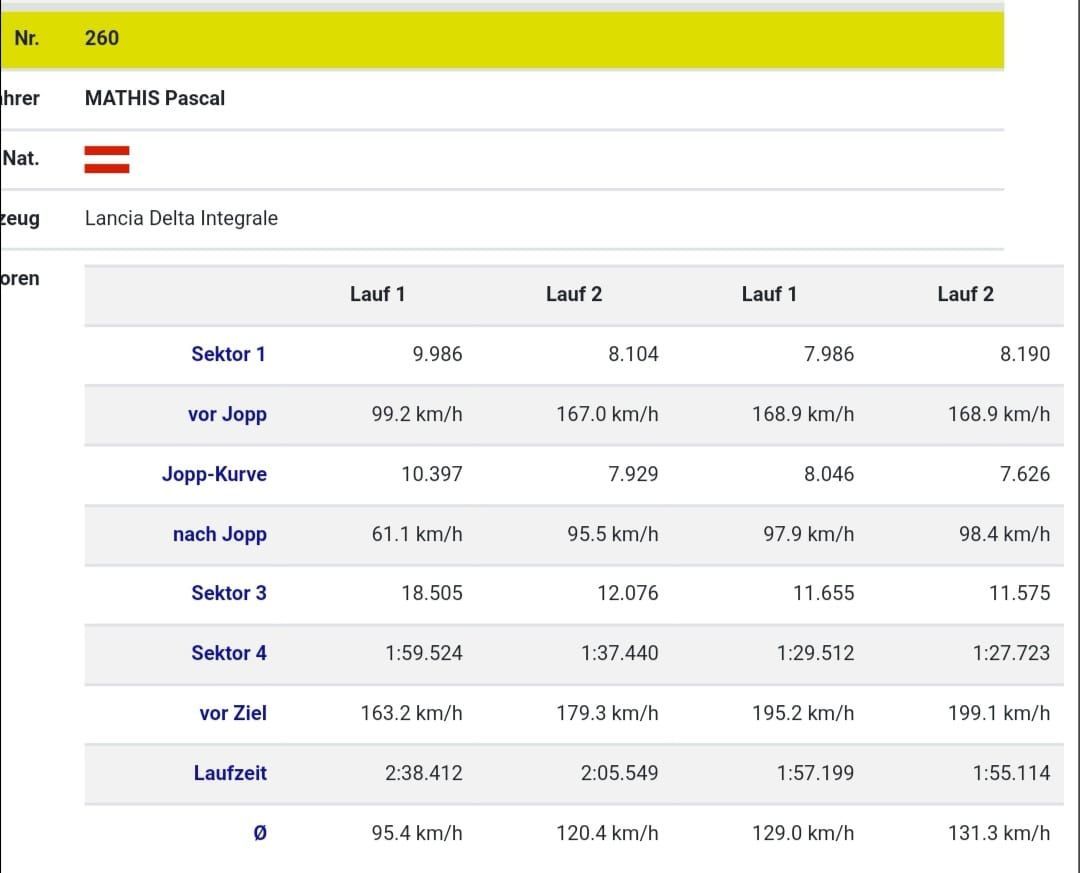The height and width of the screenshot is (873, 1080).
Task: Click the Sektor 4 row label
Action: 229,653
